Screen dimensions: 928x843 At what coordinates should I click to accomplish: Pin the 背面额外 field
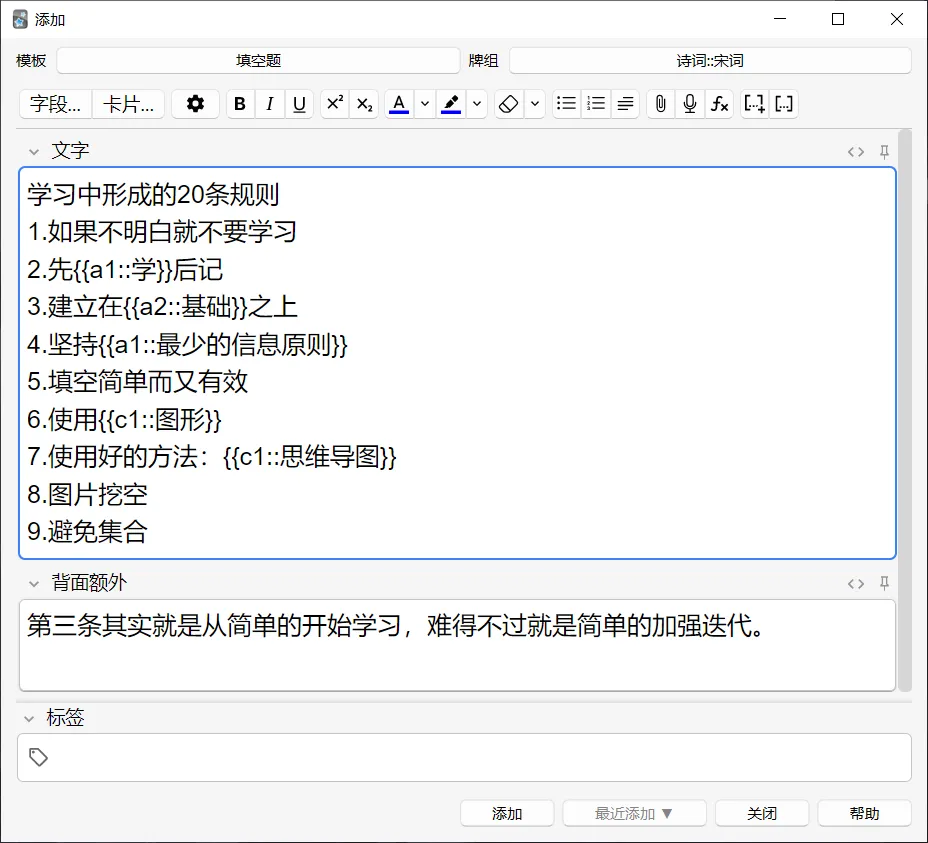point(884,583)
